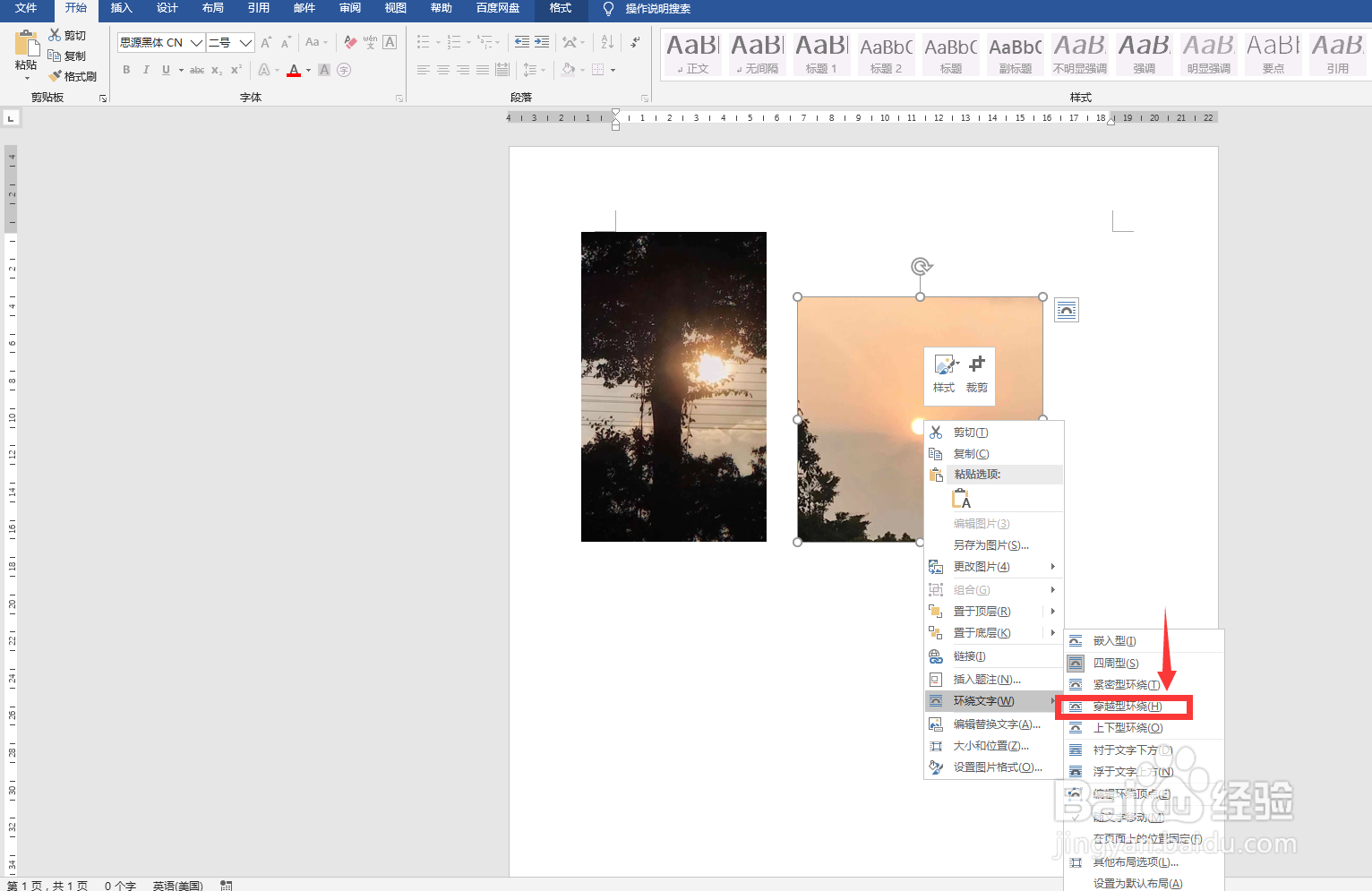Justify paragraph text

pyautogui.click(x=483, y=70)
